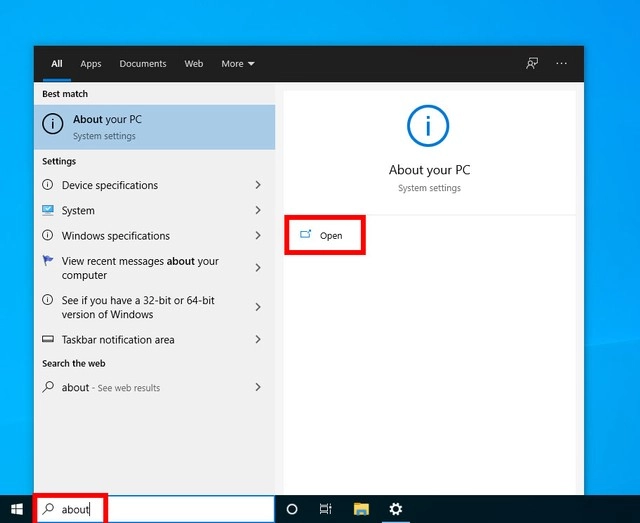Click the magnifier icon beside about web result
Image resolution: width=640 pixels, height=523 pixels.
[x=48, y=386]
